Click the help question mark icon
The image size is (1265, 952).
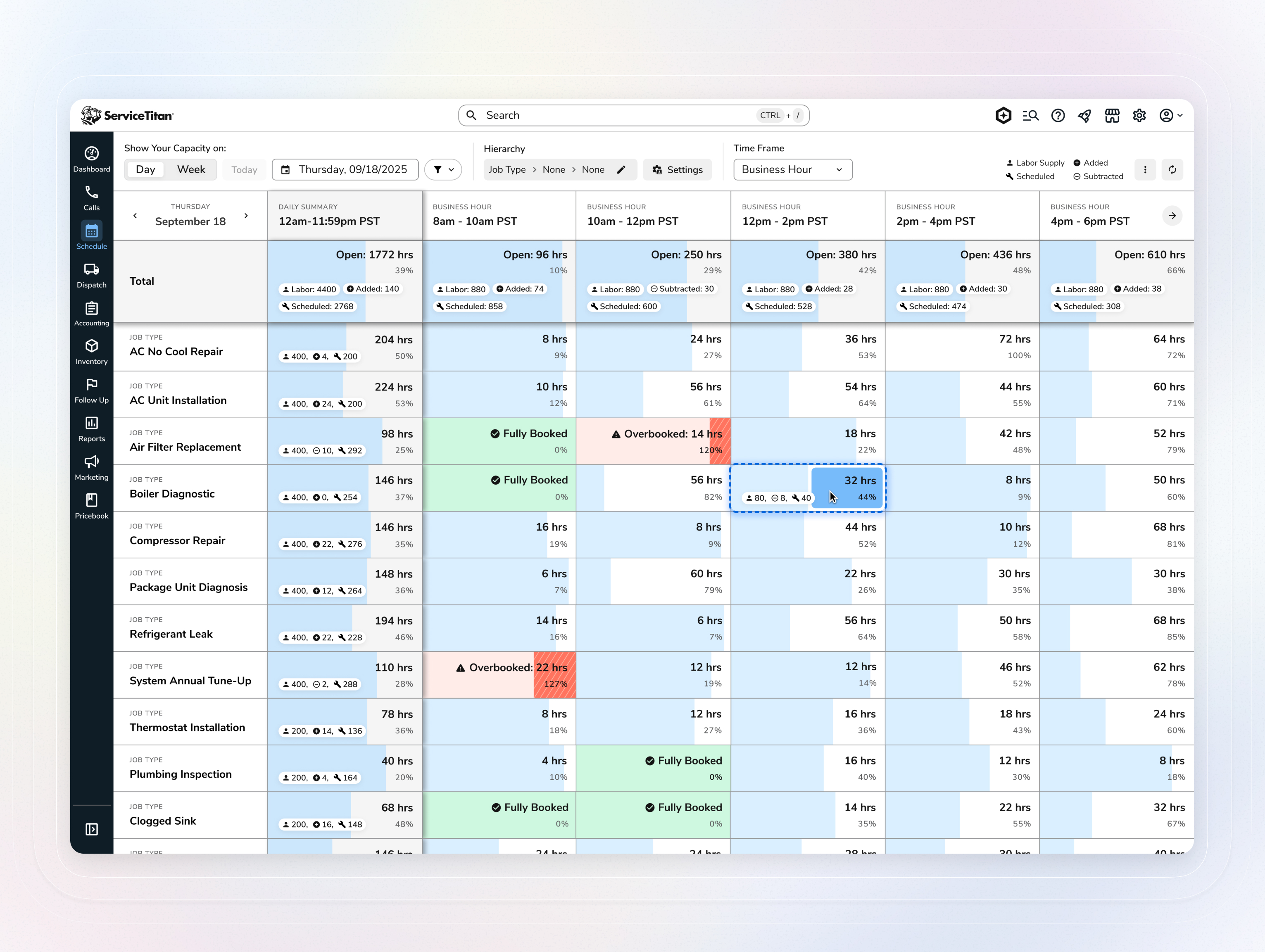pyautogui.click(x=1058, y=116)
